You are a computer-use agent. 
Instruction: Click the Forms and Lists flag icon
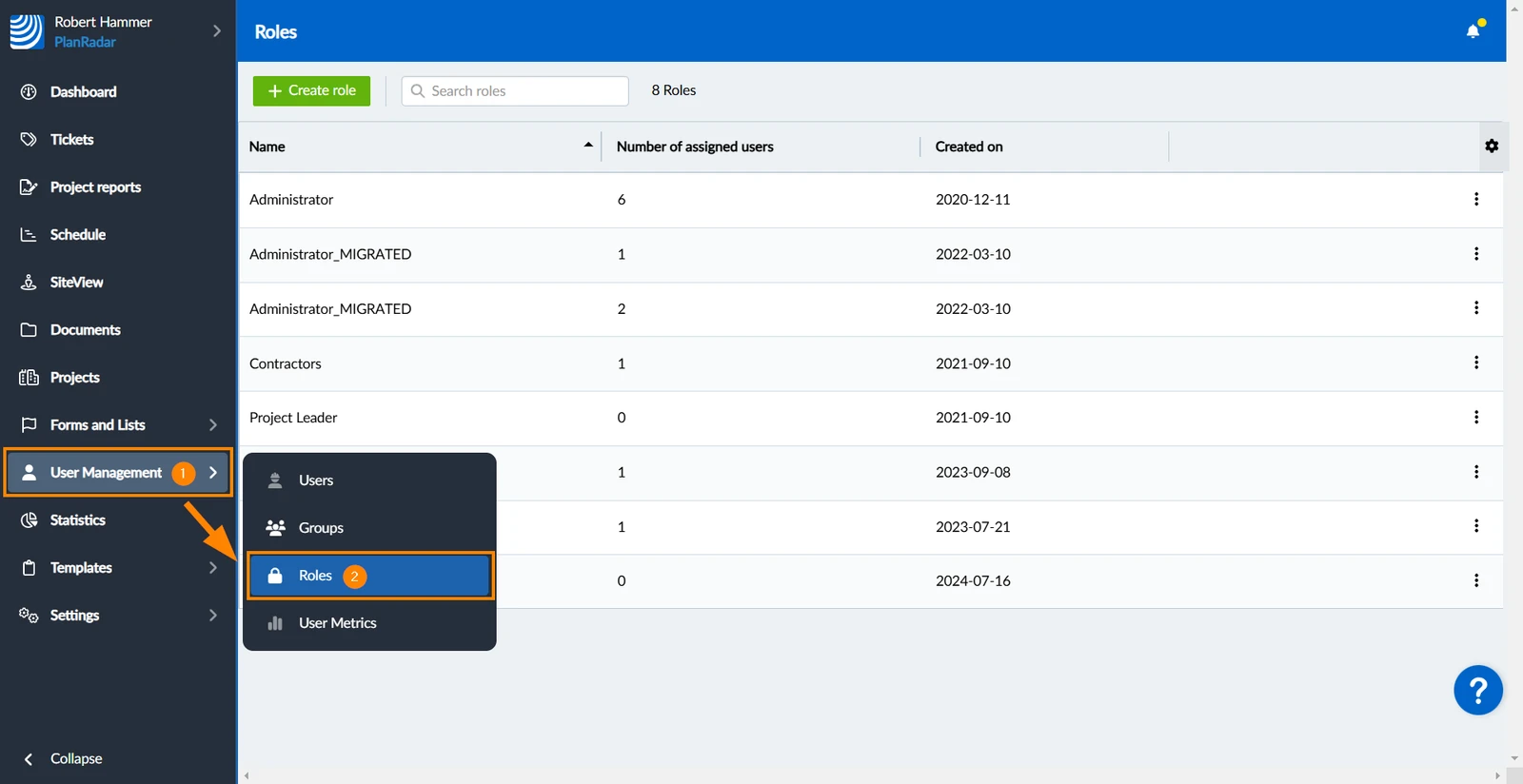point(29,424)
